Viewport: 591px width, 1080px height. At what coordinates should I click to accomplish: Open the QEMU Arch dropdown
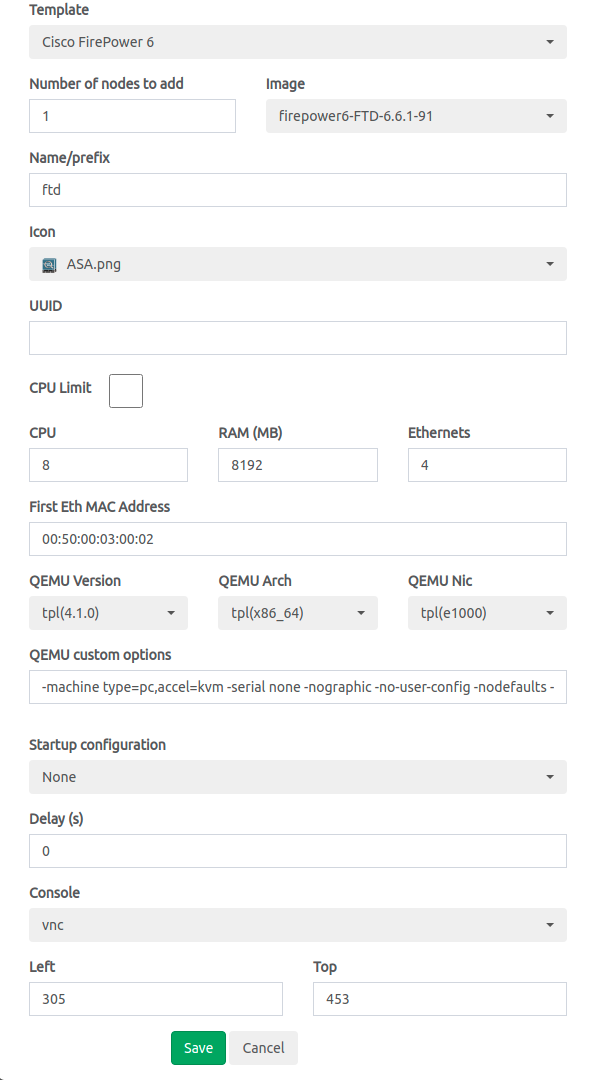298,613
